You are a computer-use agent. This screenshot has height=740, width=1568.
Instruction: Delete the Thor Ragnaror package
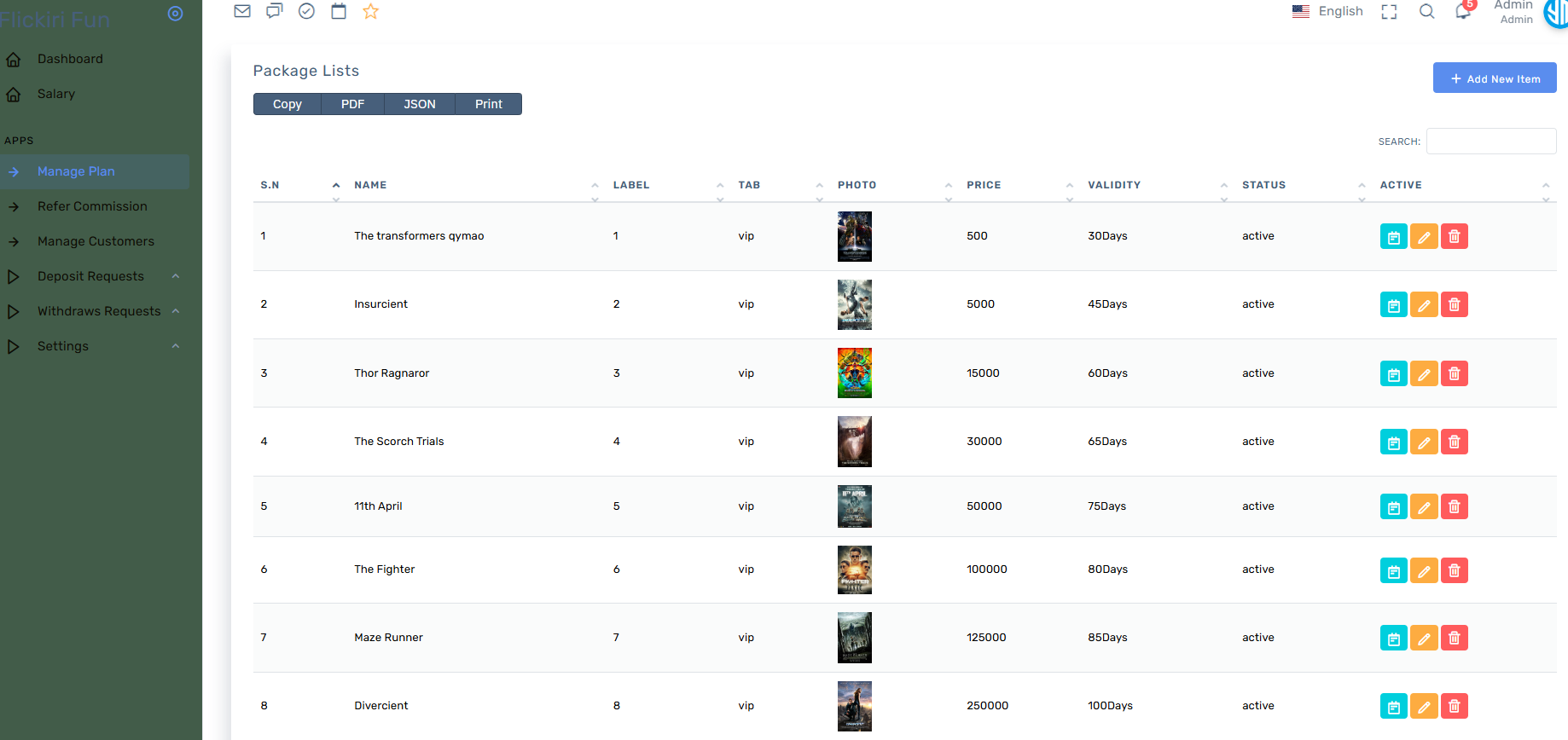click(1455, 373)
